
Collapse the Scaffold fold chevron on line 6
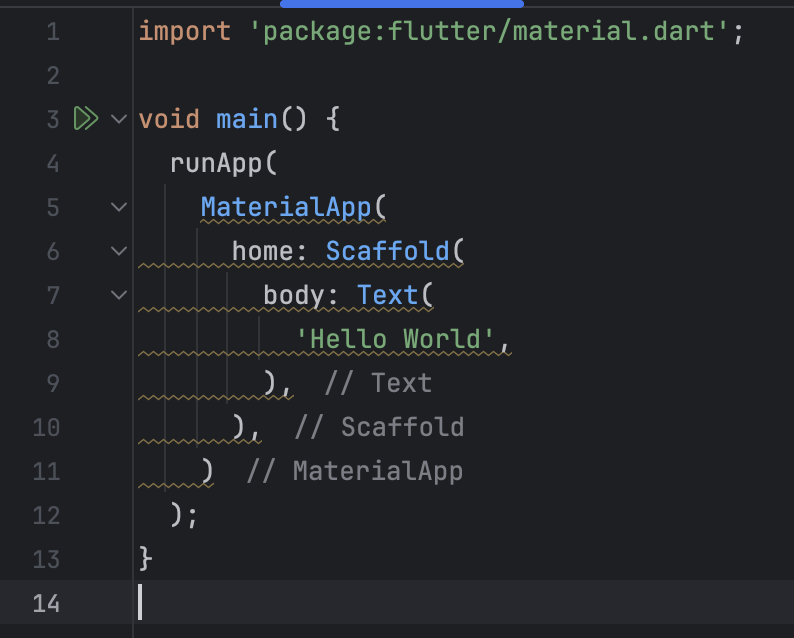tap(119, 251)
